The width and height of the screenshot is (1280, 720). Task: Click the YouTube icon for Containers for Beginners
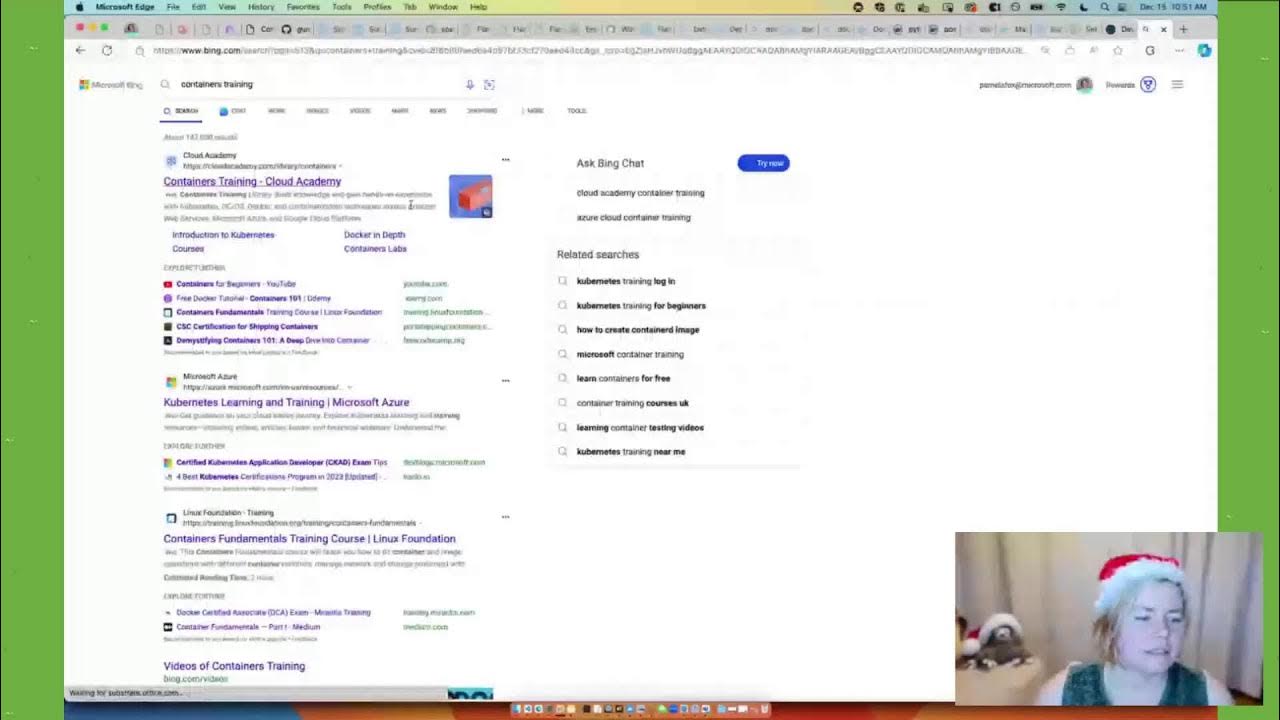click(x=168, y=284)
